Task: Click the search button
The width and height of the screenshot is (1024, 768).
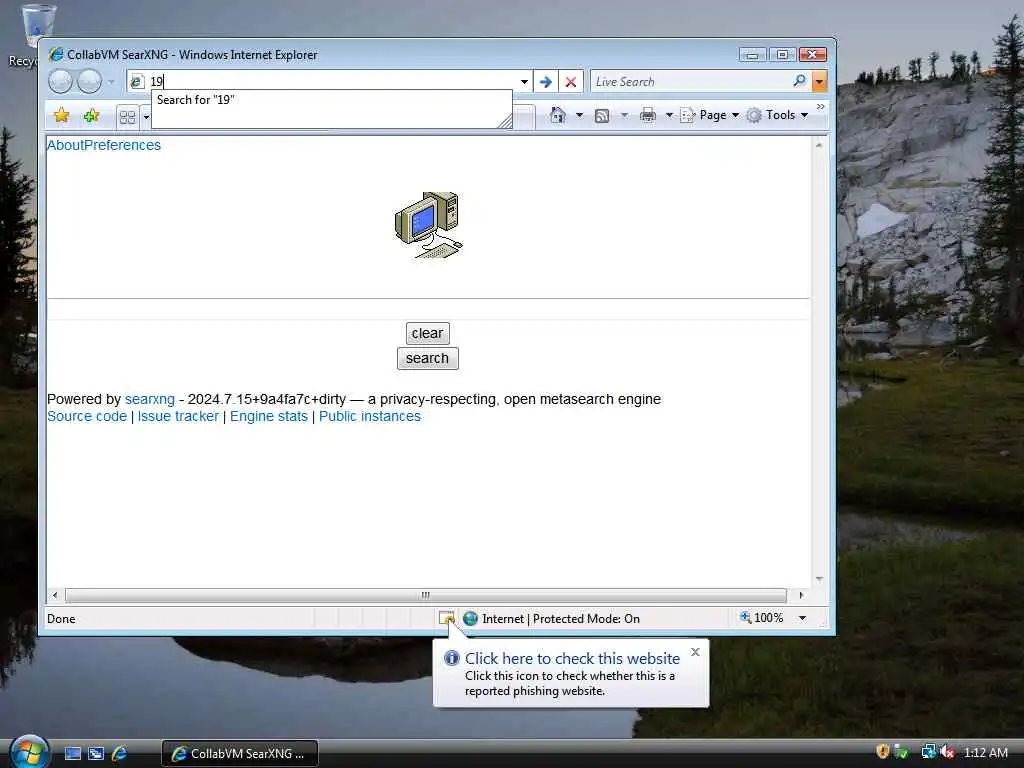Action: (428, 358)
